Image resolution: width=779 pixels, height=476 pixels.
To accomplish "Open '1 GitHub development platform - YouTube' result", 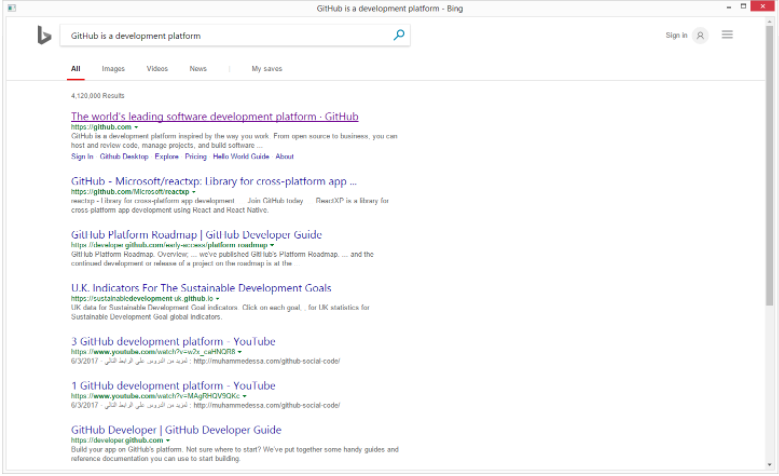I will click(173, 386).
